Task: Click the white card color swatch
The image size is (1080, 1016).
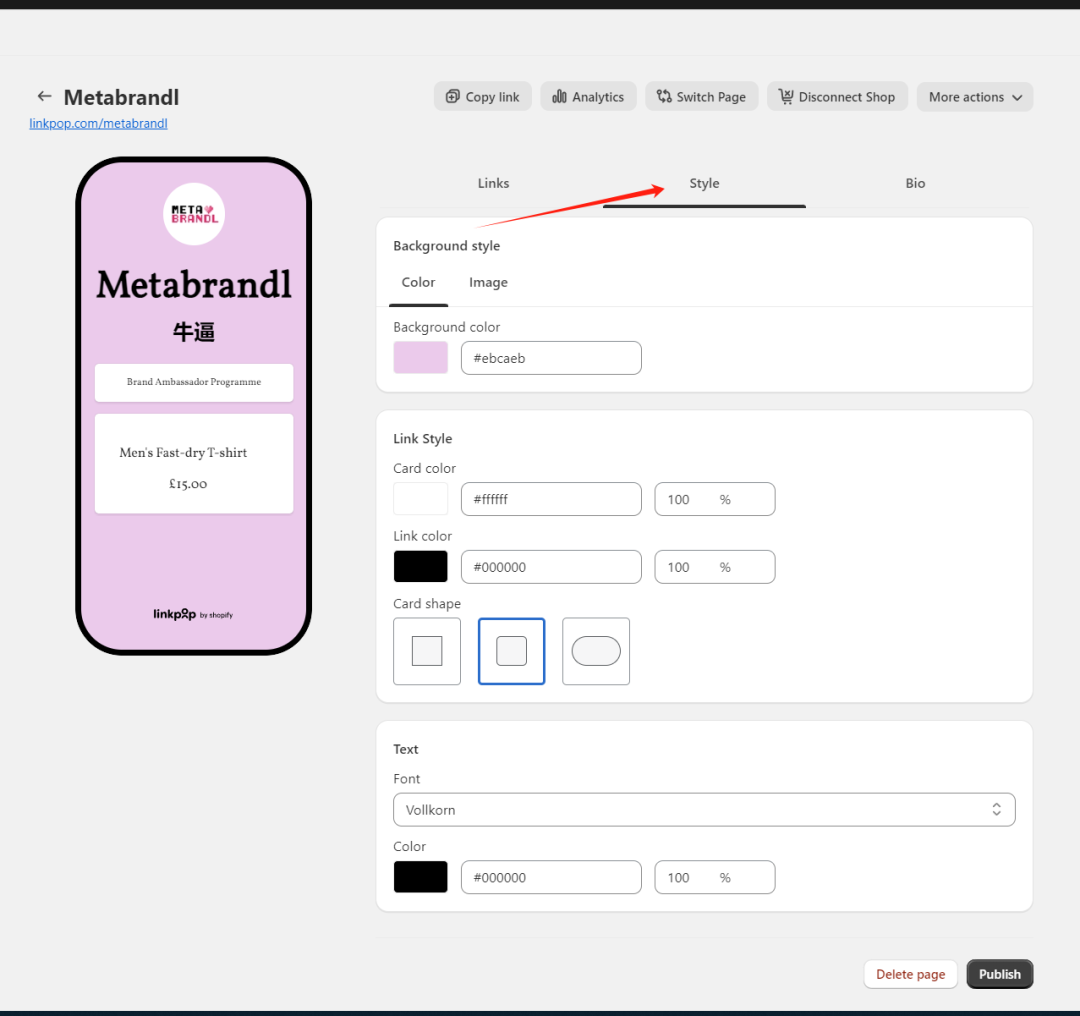Action: pos(420,499)
